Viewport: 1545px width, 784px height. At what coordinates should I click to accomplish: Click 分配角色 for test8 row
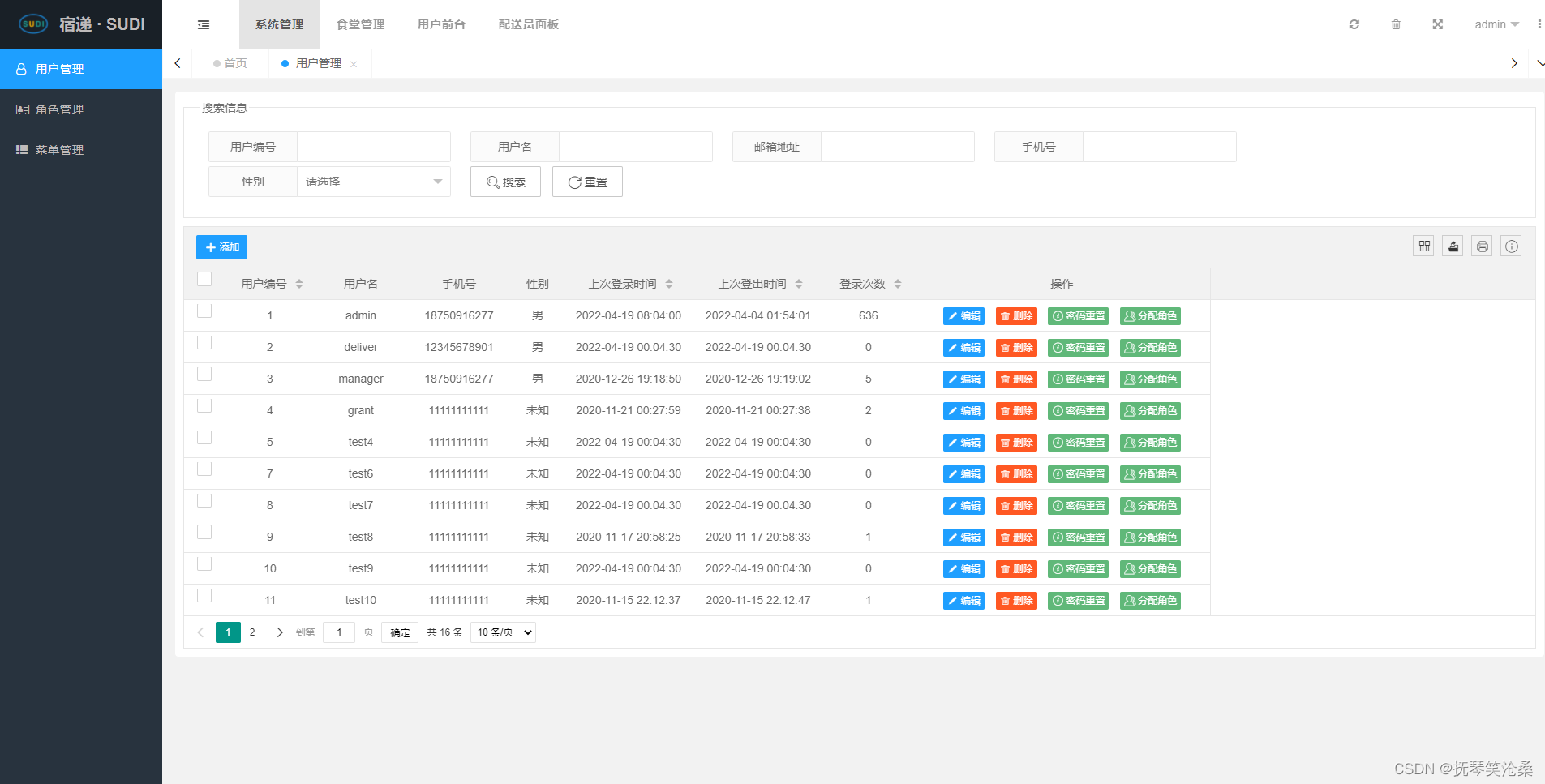tap(1150, 538)
